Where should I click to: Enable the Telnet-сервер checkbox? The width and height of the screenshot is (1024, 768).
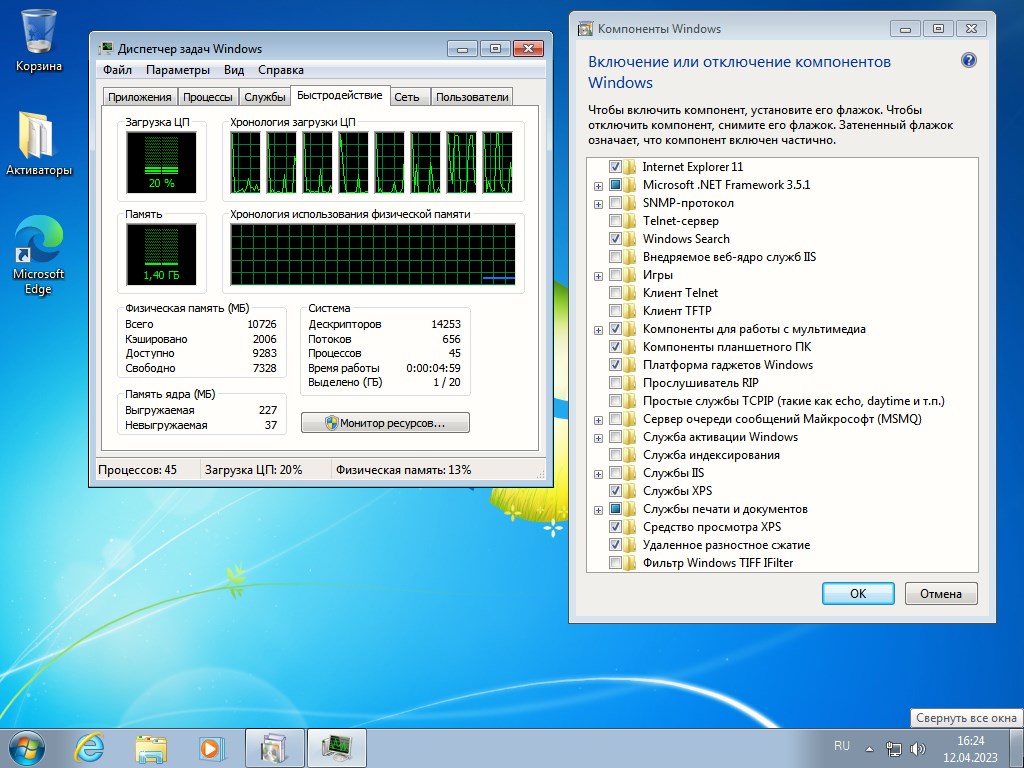point(615,221)
